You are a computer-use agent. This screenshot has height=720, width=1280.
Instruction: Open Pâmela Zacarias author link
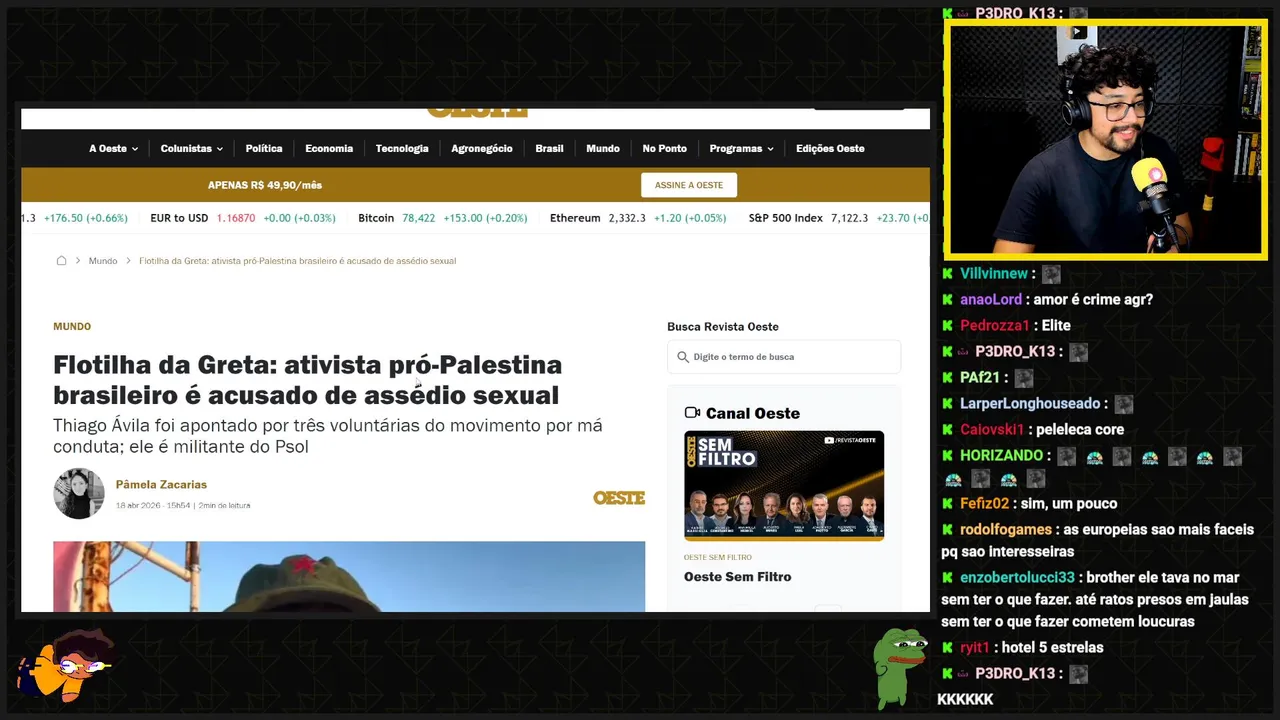[161, 484]
